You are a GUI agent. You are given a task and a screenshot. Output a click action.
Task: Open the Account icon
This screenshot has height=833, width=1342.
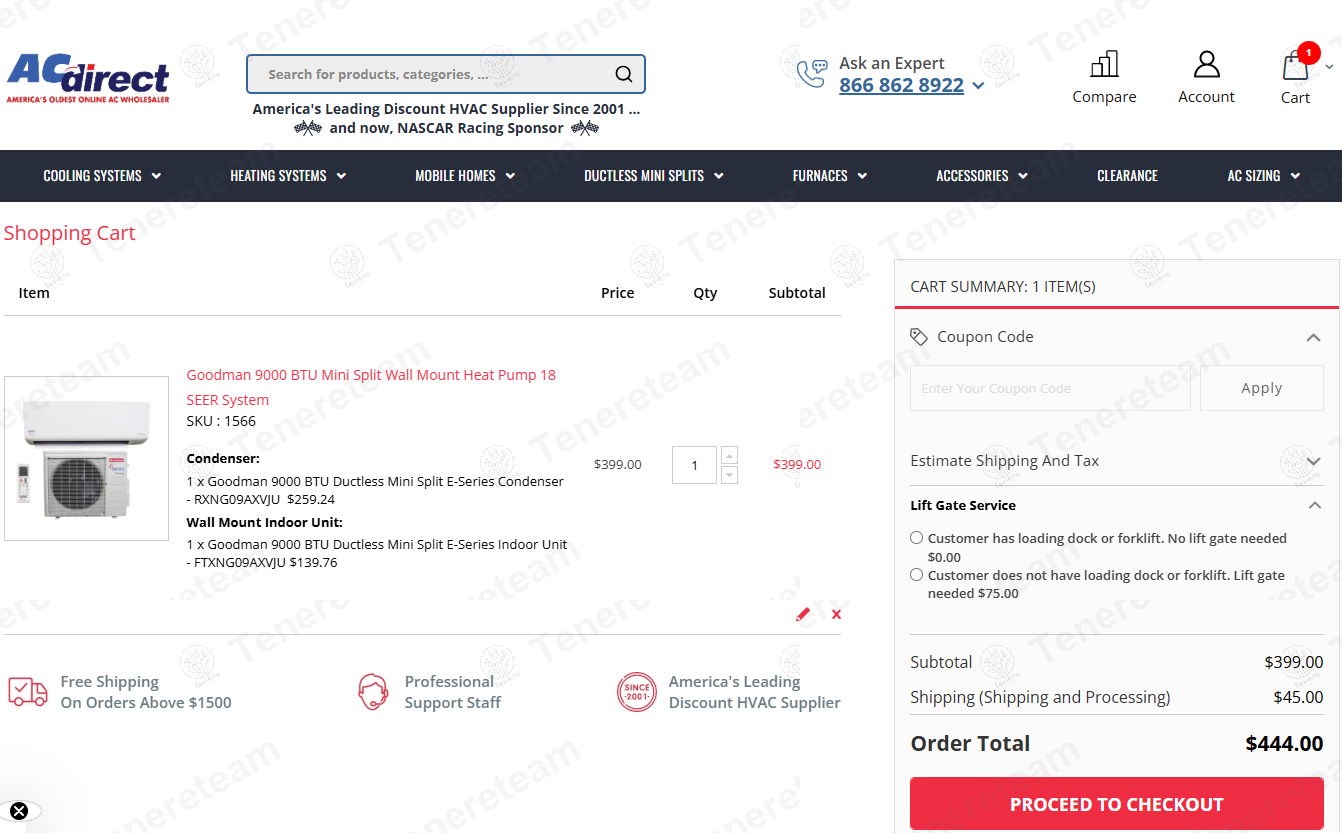(1206, 65)
